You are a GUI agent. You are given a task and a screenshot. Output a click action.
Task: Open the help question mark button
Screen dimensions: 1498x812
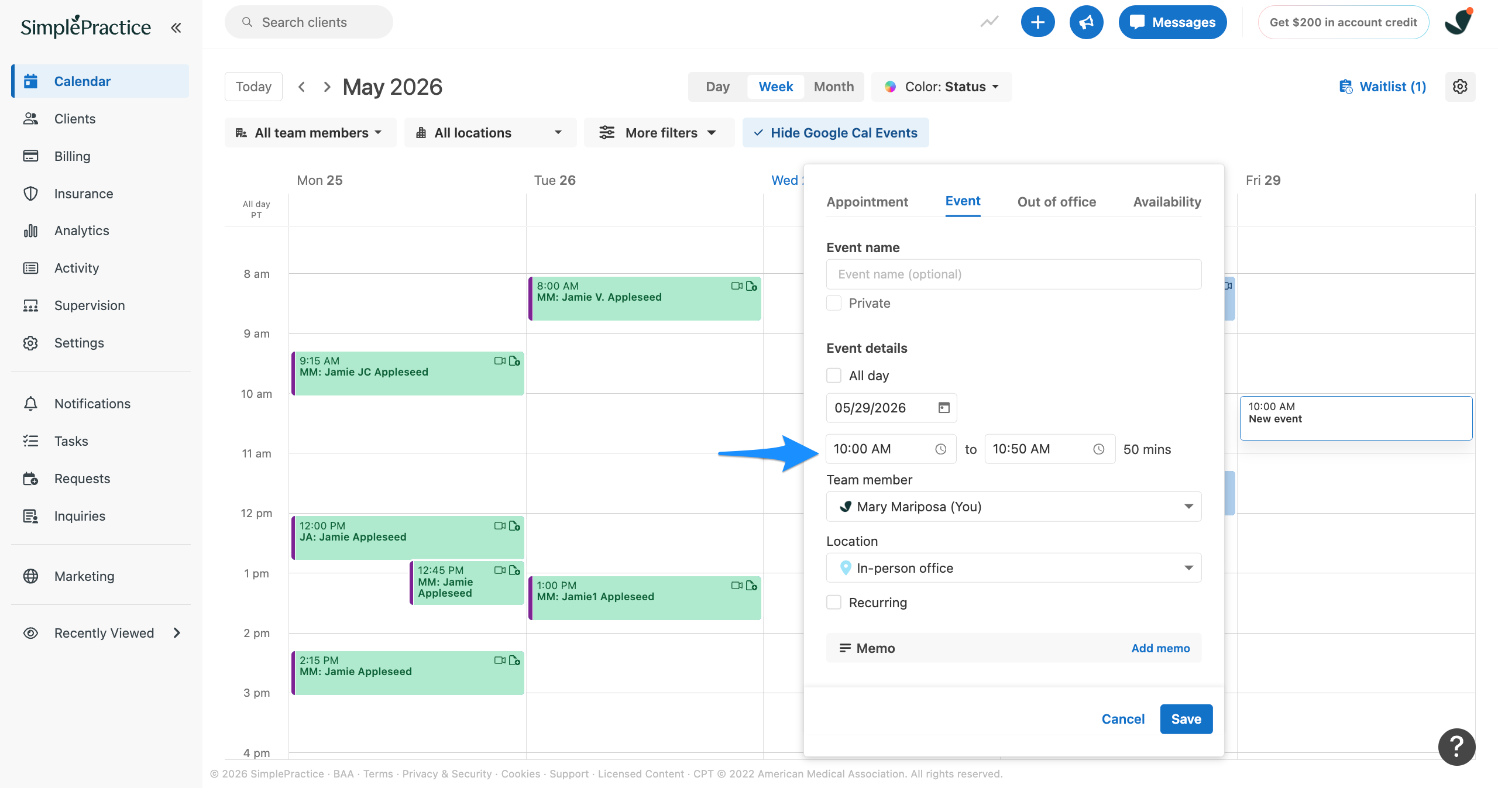(x=1456, y=747)
